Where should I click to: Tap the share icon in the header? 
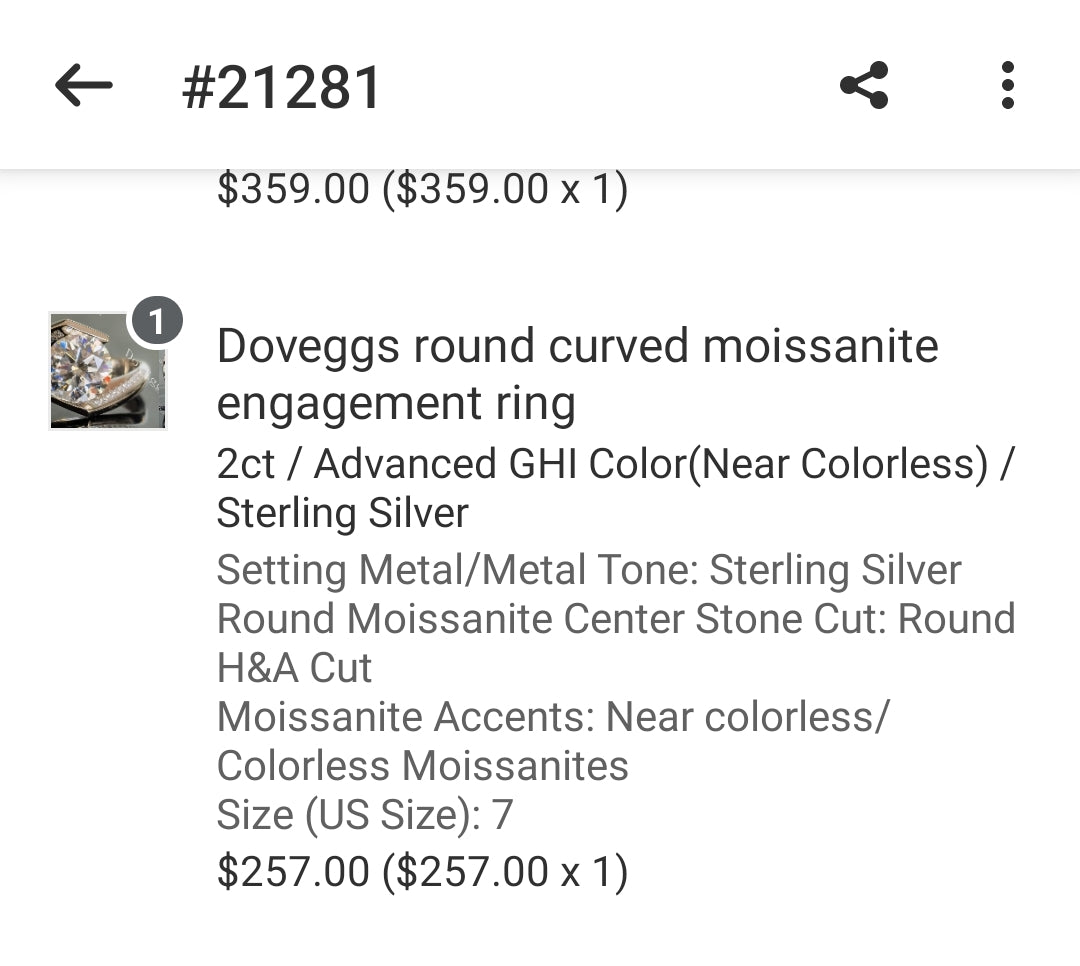tap(864, 86)
